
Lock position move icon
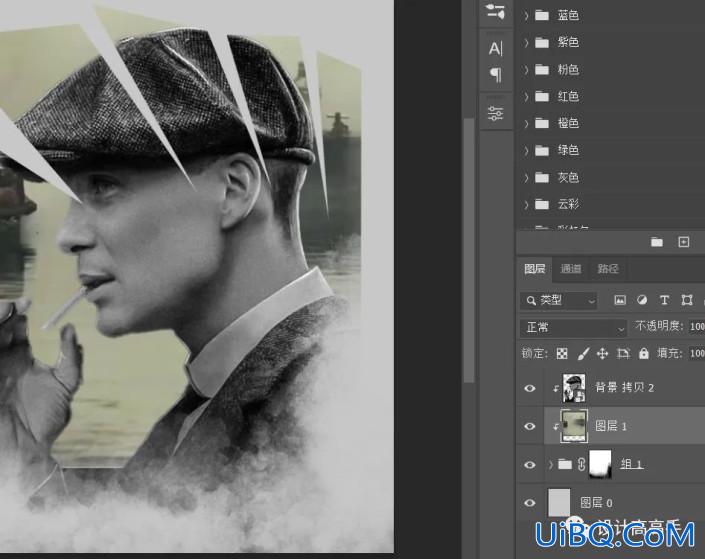(x=602, y=353)
